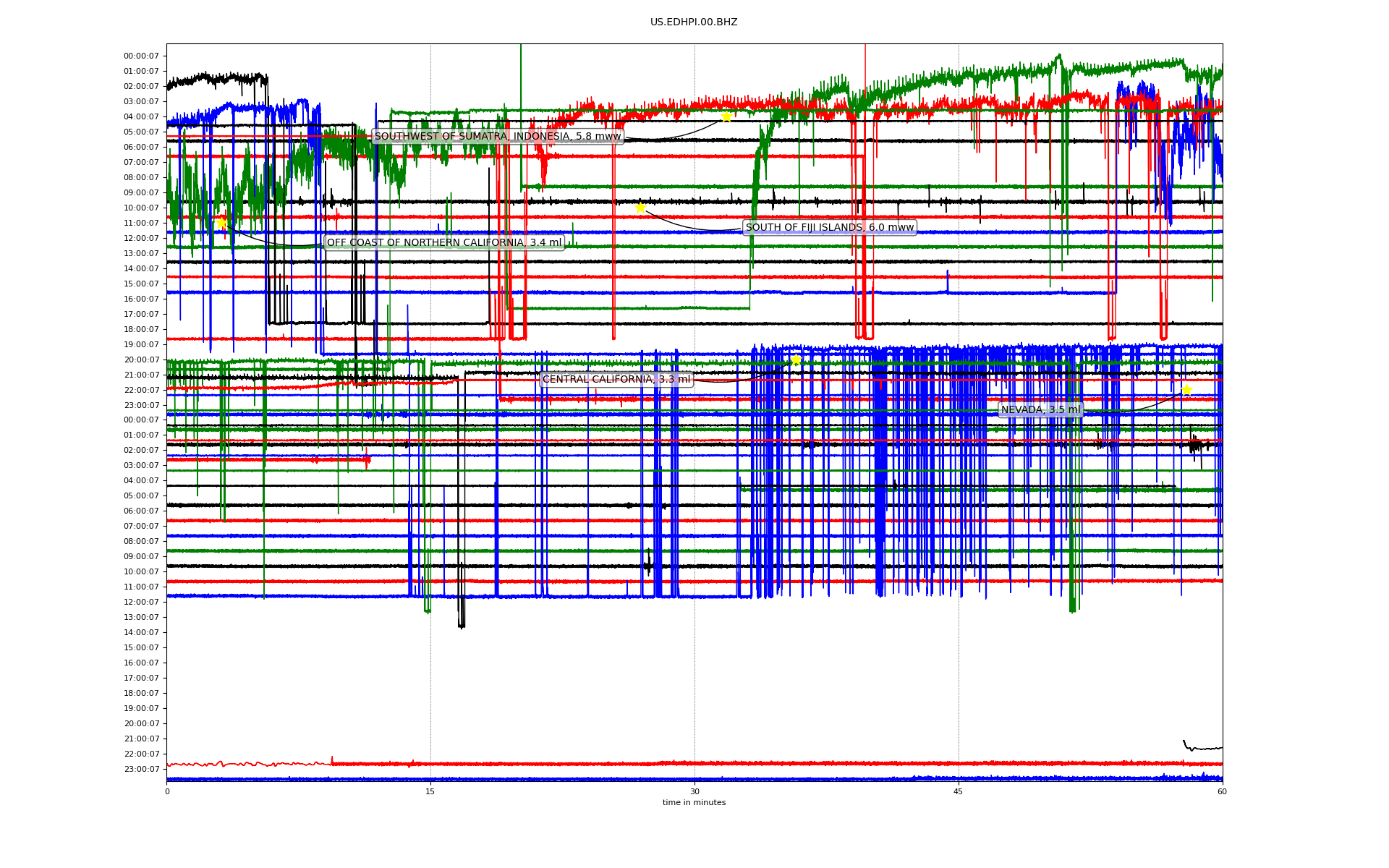
Task: Click the 0 minute x-axis tick label
Action: 167,791
